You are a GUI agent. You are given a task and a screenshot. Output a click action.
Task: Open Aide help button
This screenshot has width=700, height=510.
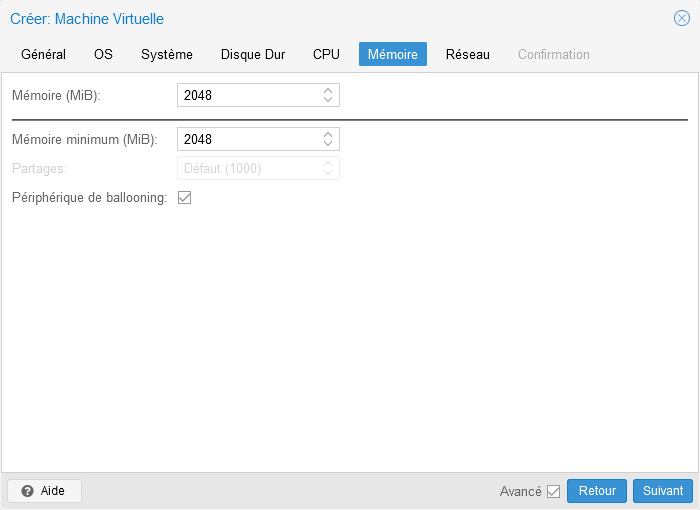pyautogui.click(x=44, y=491)
